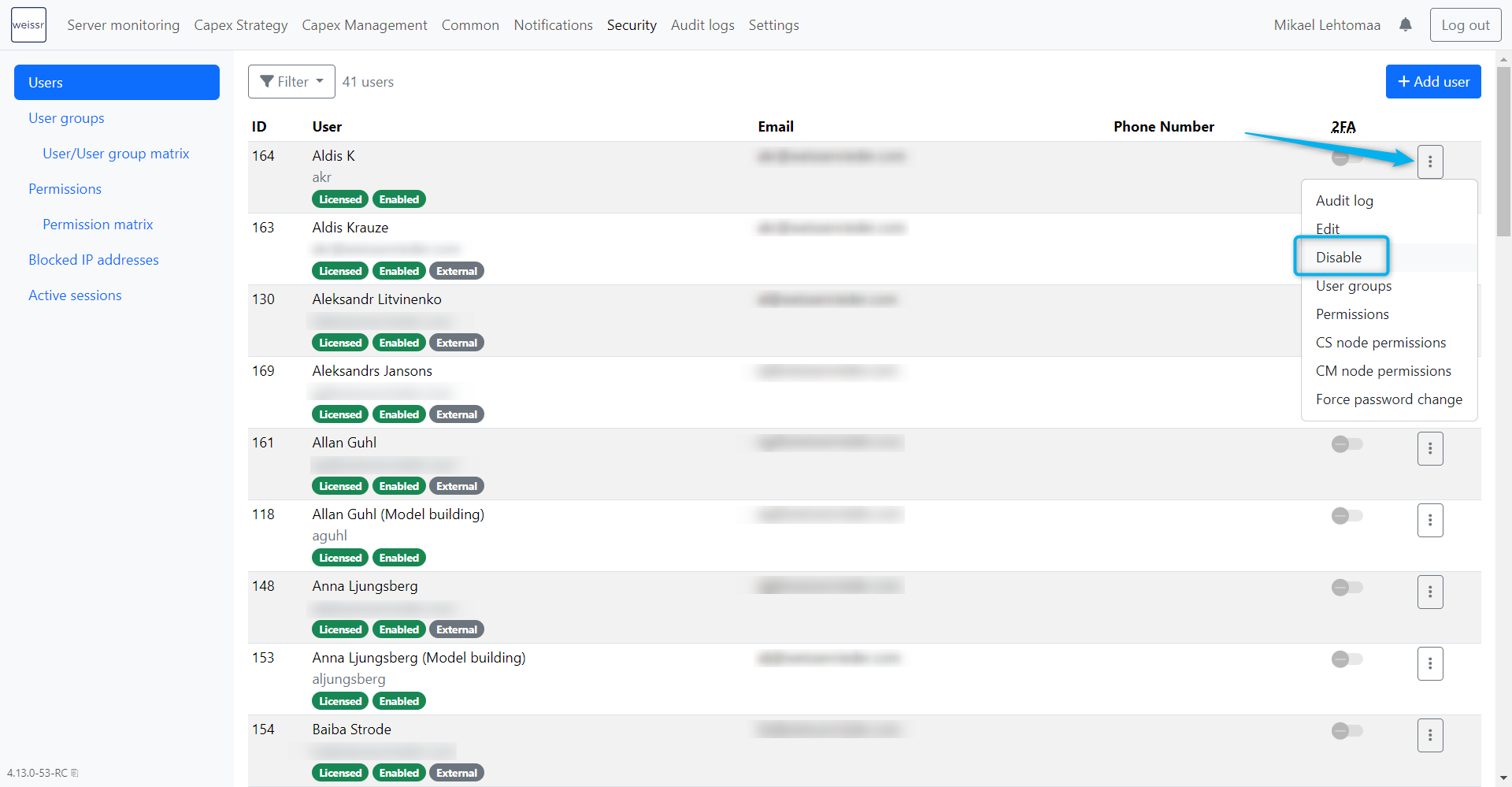Image resolution: width=1512 pixels, height=787 pixels.
Task: Click the 2FA column header
Action: coord(1343,127)
